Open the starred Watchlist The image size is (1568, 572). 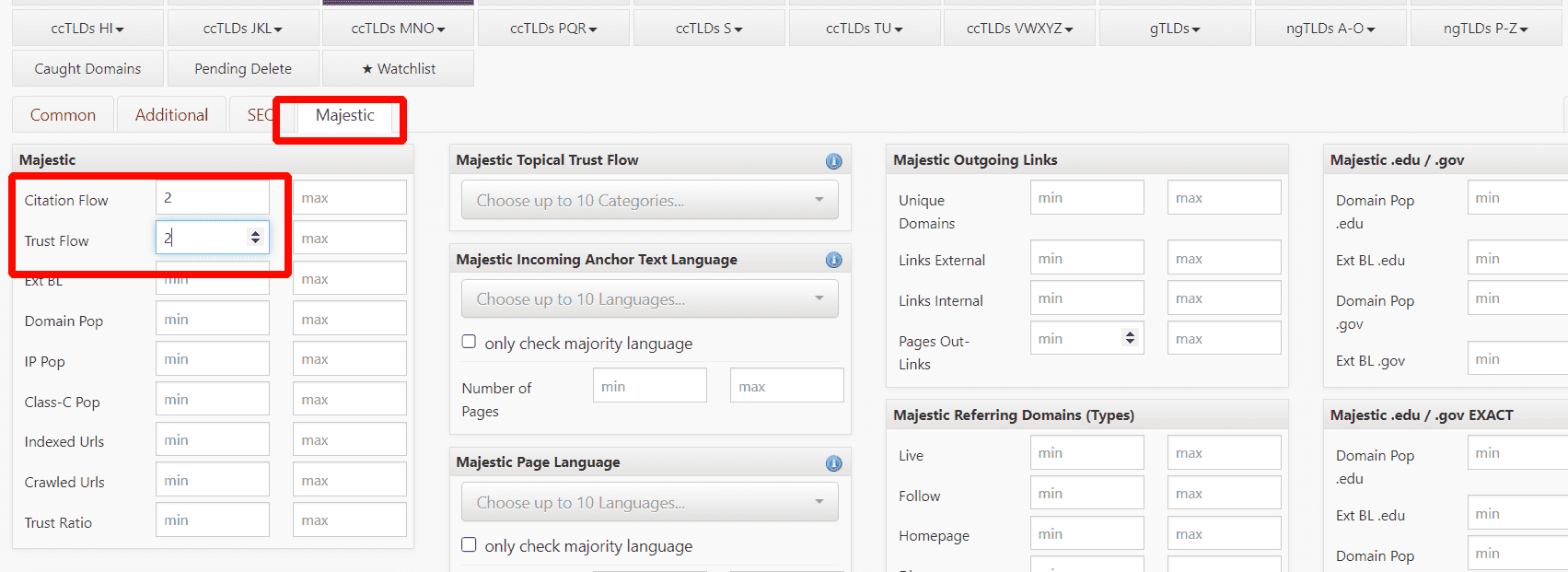398,69
